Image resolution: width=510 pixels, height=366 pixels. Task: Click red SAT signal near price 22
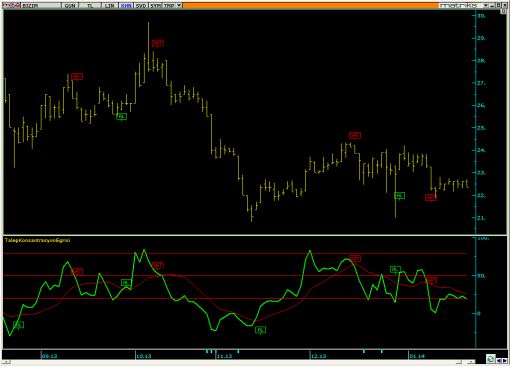431,197
